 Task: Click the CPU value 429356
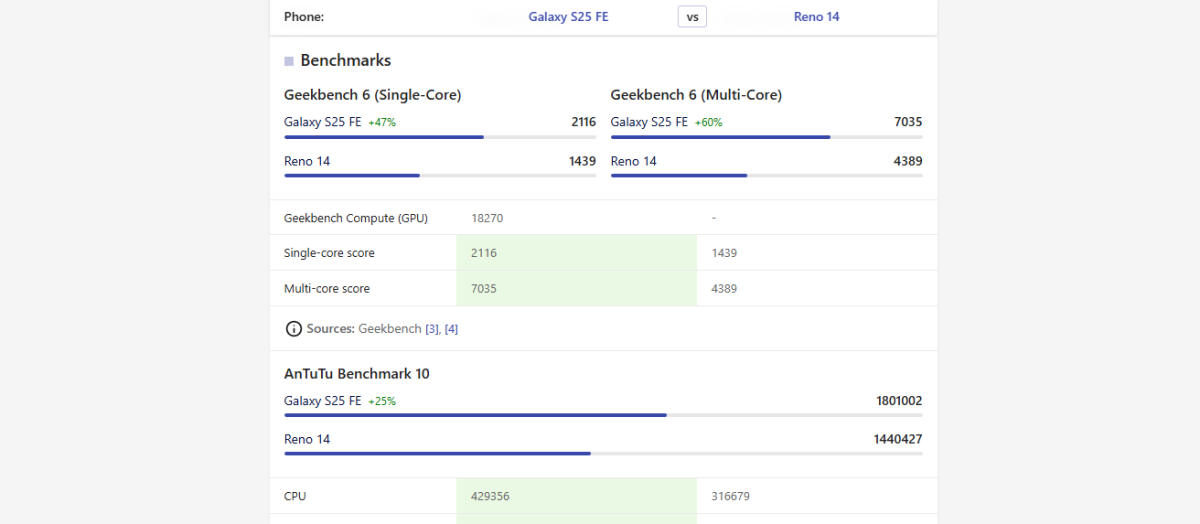point(490,496)
